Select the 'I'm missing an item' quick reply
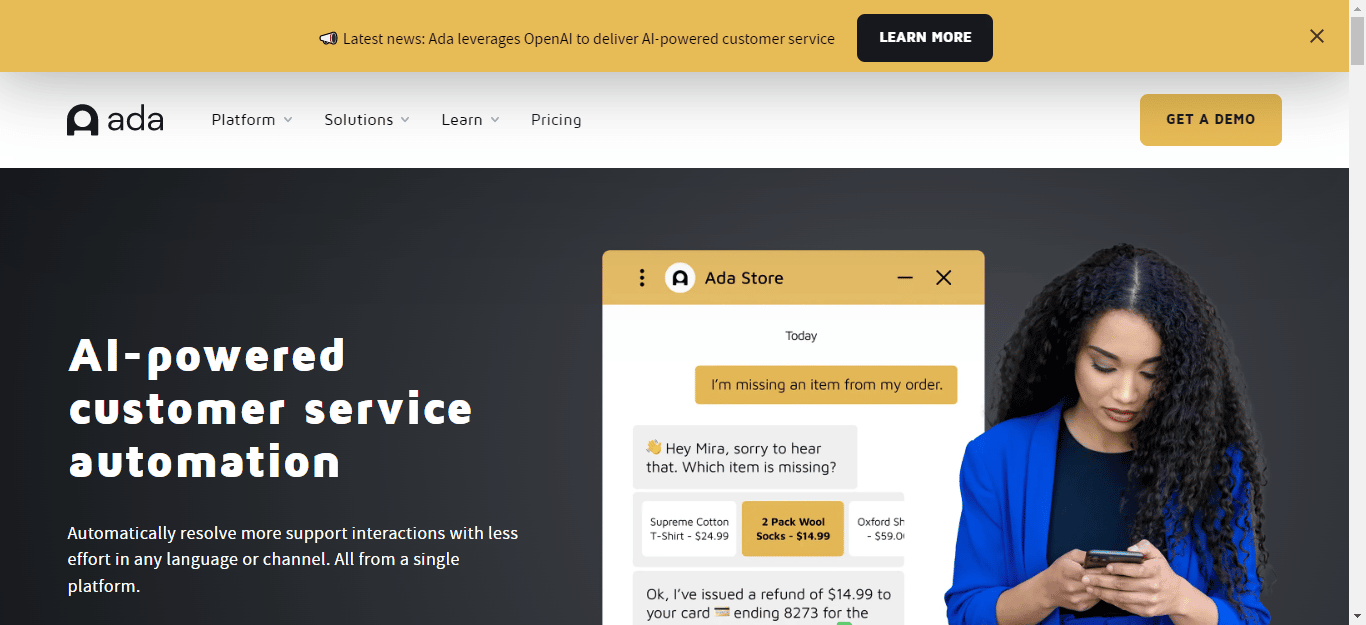1366x625 pixels. pos(825,385)
